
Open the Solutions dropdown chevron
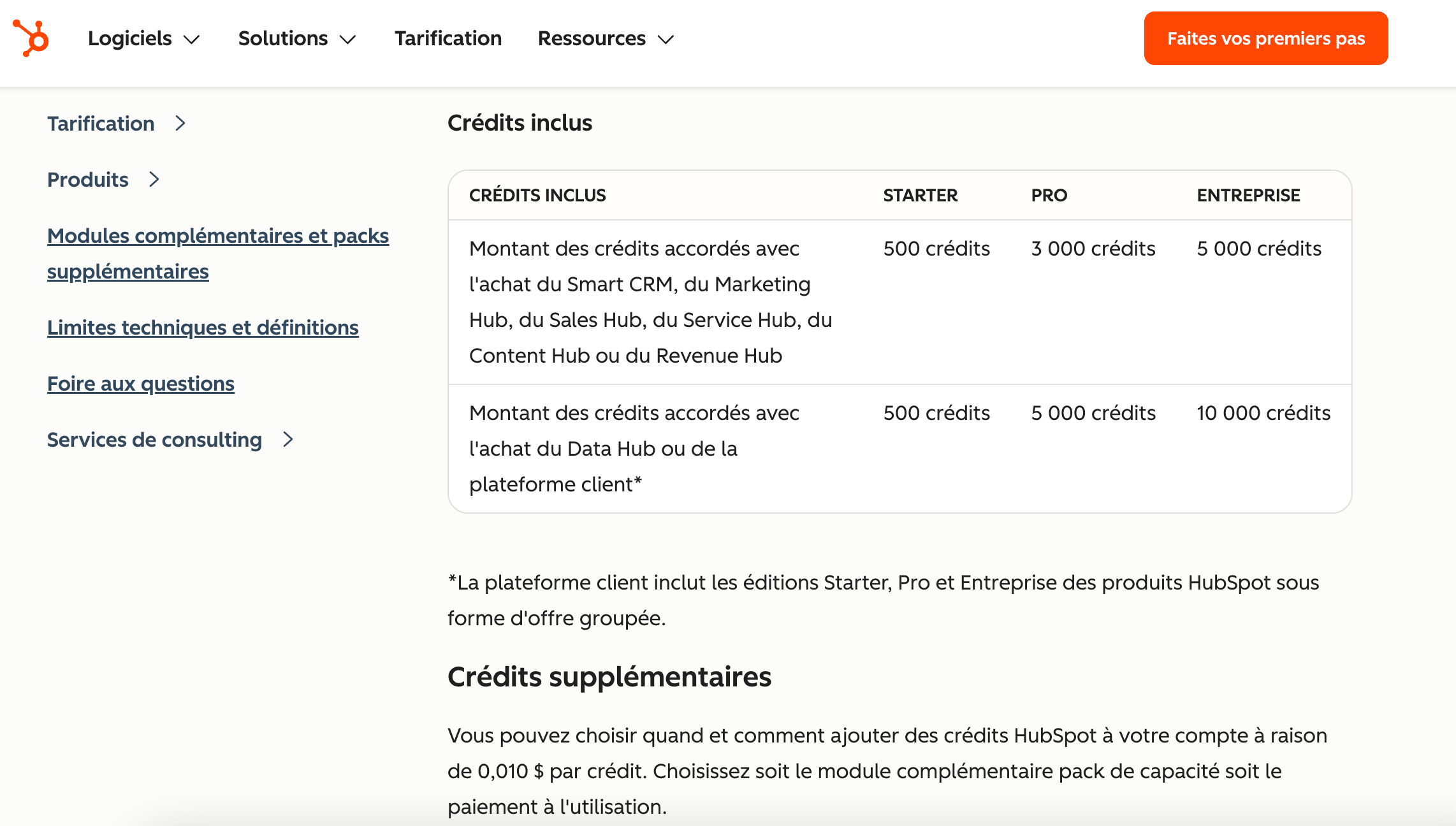[347, 40]
